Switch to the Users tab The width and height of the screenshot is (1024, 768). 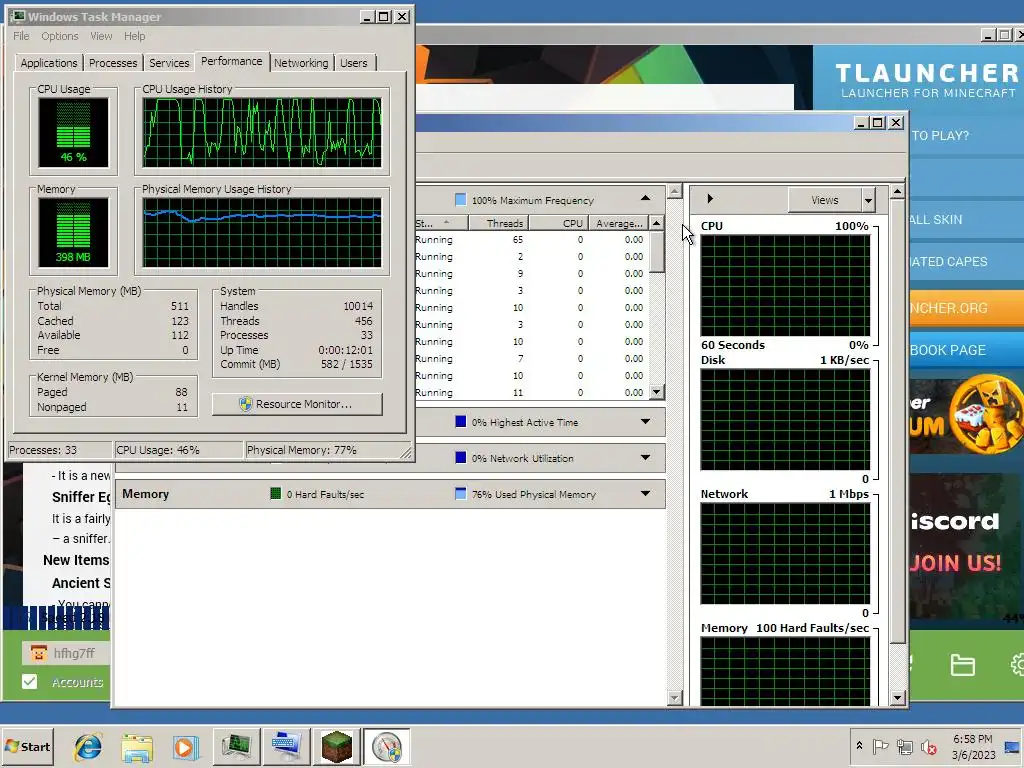tap(353, 63)
